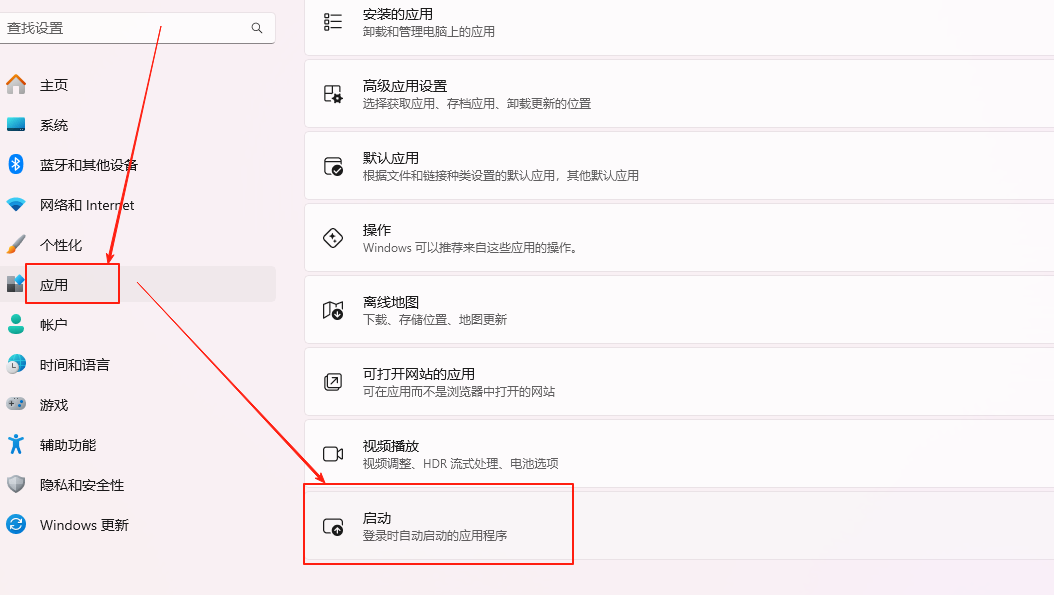This screenshot has width=1054, height=595.
Task: Click the Bluetooth icon in sidebar
Action: [x=16, y=164]
